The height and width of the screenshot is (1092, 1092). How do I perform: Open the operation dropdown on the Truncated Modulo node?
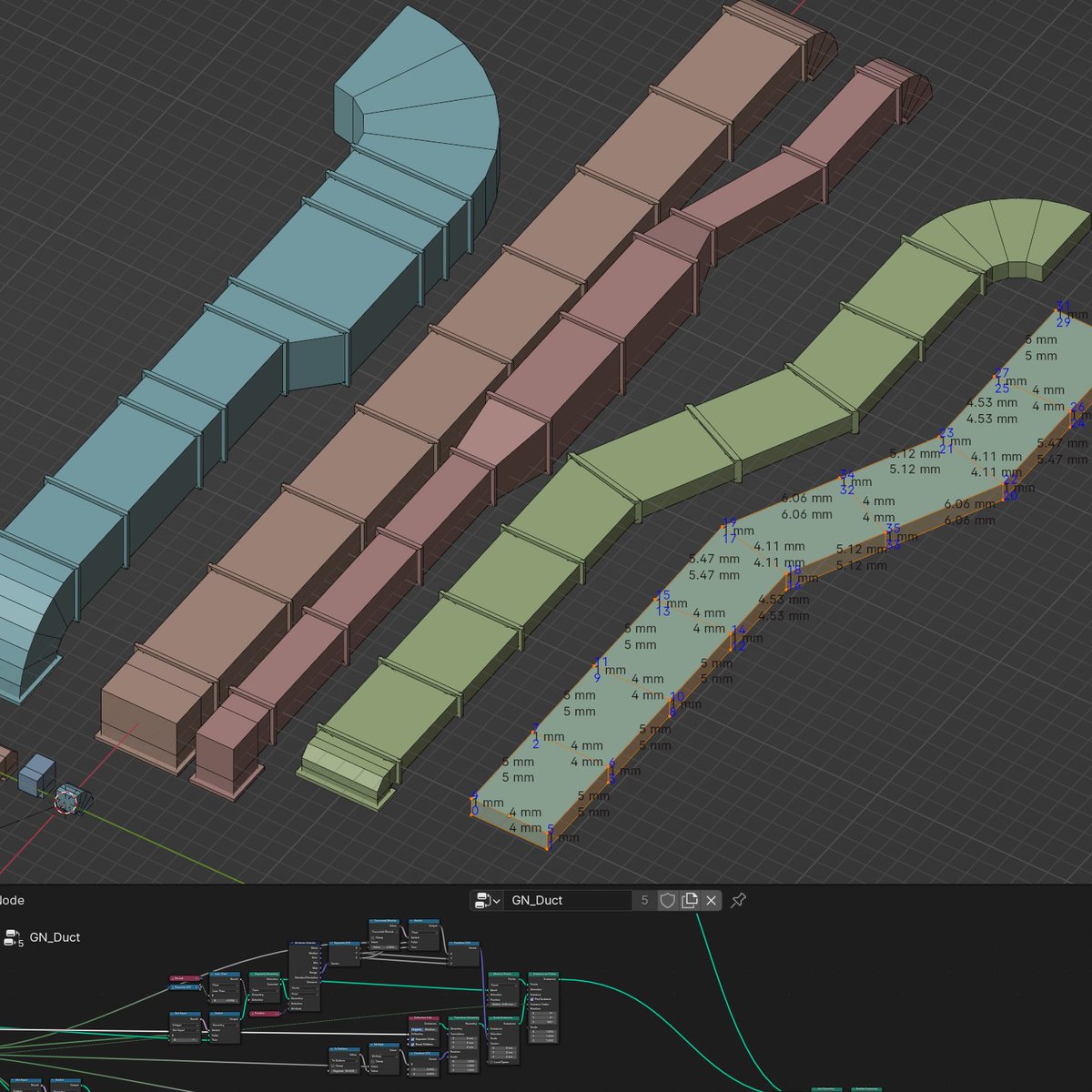coord(384,932)
